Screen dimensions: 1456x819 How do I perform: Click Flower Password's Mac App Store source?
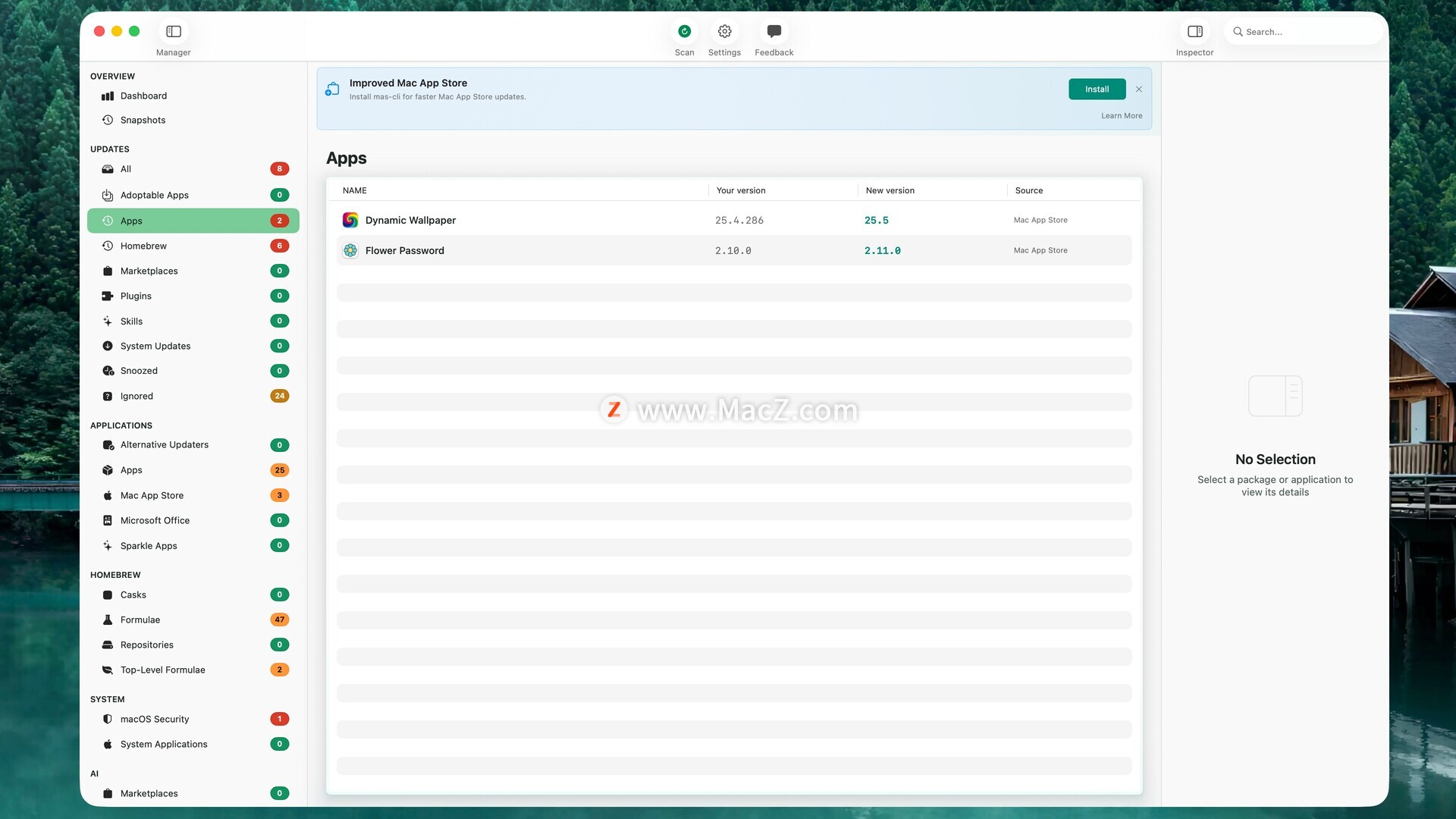pos(1040,250)
